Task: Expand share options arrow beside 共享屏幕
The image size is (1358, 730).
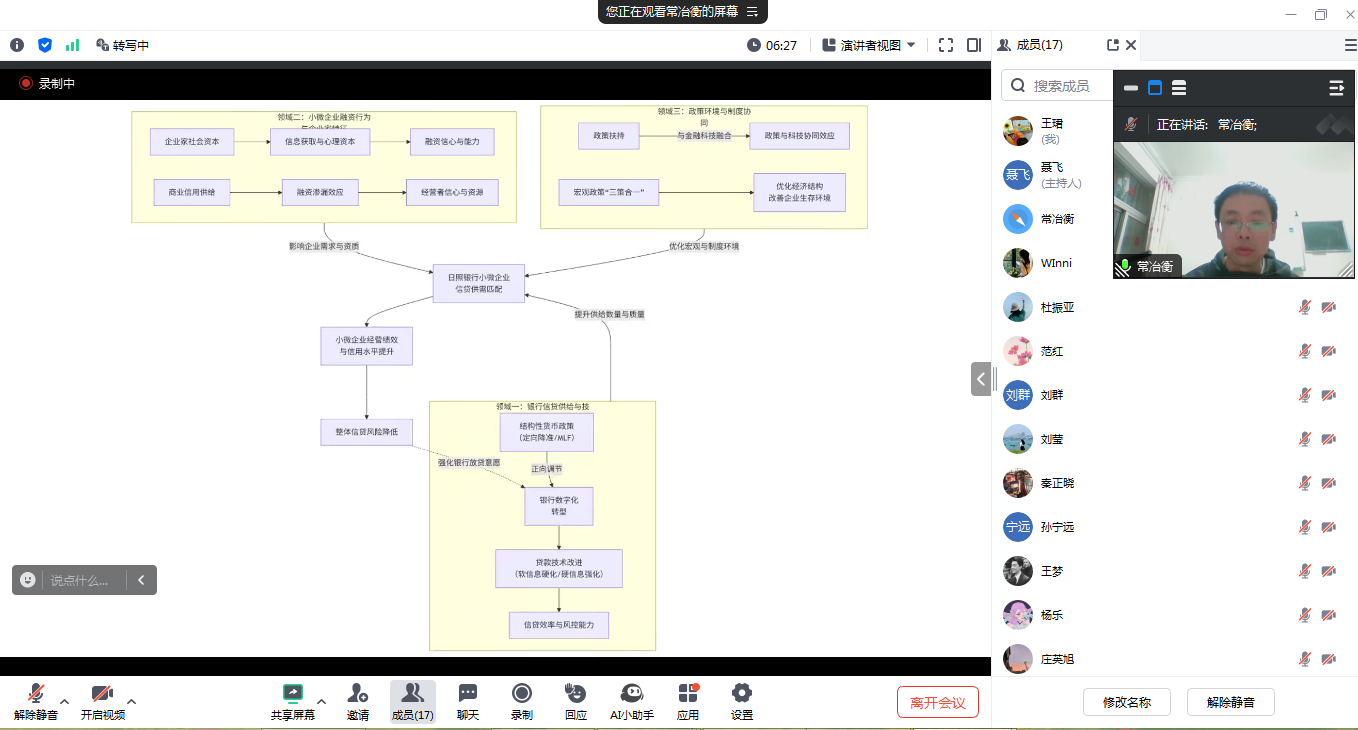Action: pos(321,700)
